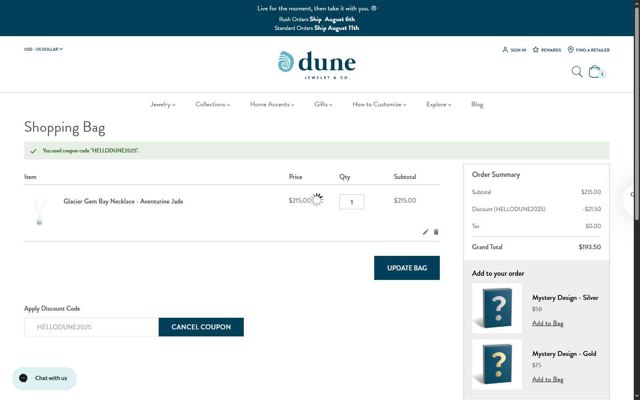This screenshot has height=400, width=640.
Task: Click the Find a Retailer pin icon
Action: pos(571,49)
